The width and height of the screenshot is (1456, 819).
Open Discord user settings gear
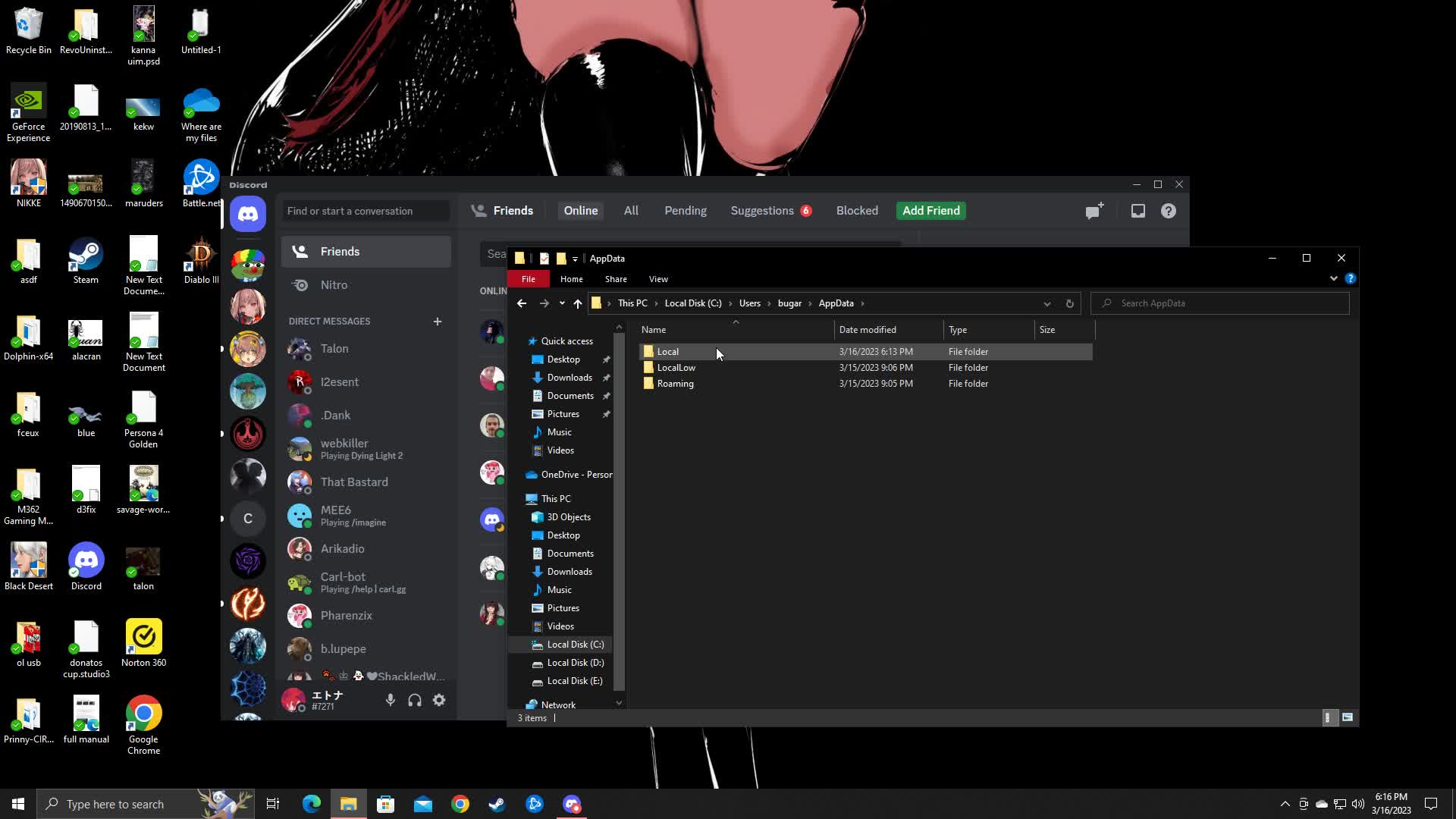439,701
